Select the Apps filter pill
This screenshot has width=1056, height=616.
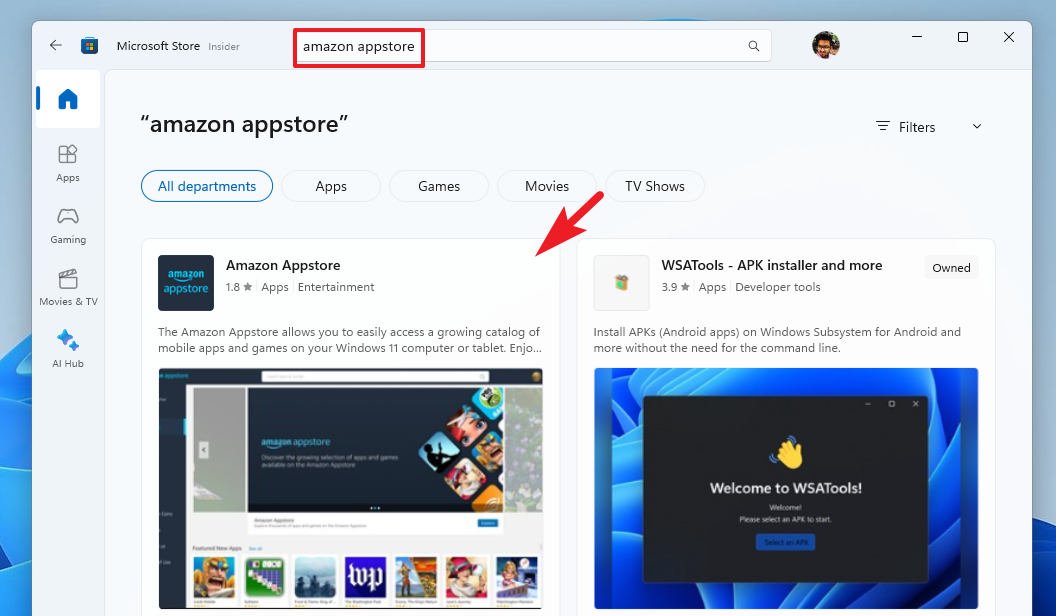coord(331,186)
